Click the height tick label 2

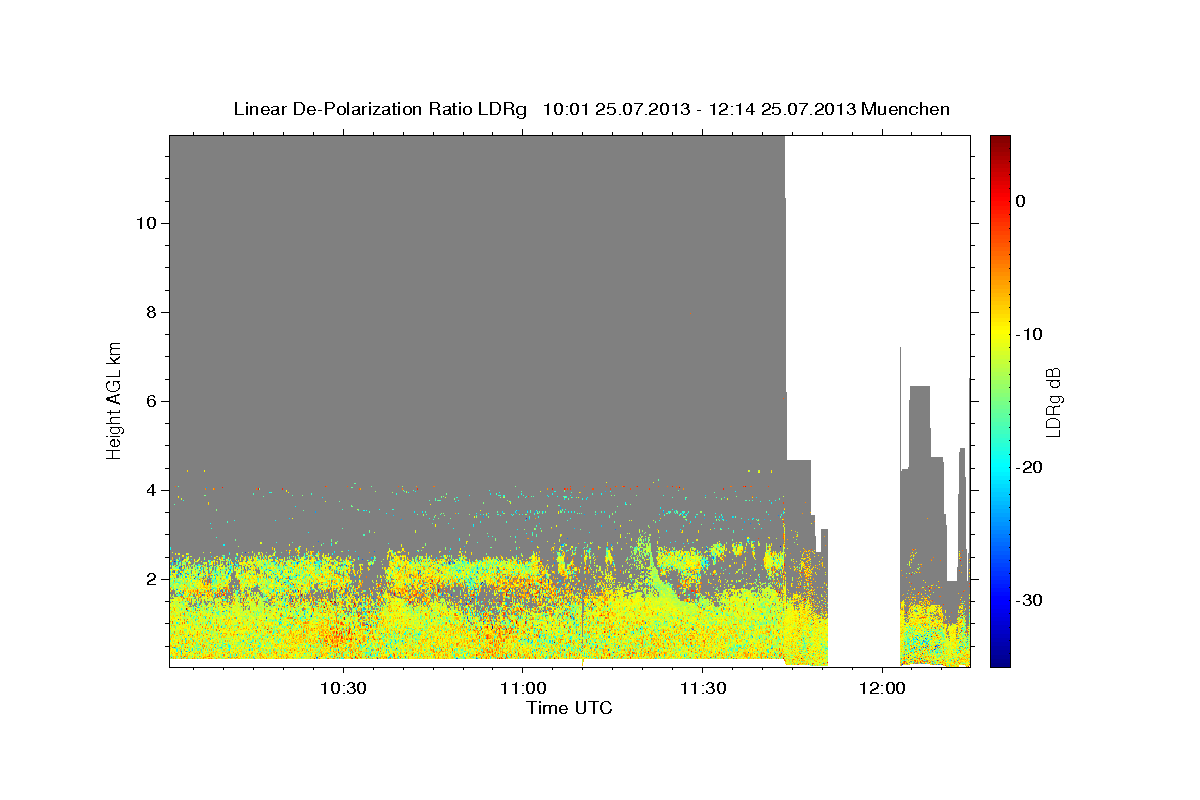[x=150, y=579]
